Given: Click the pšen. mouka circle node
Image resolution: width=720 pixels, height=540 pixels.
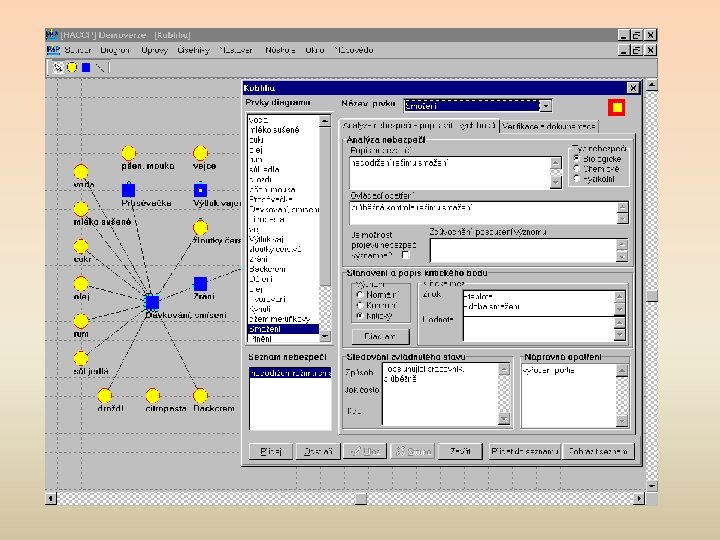Looking at the screenshot, I should (129, 152).
